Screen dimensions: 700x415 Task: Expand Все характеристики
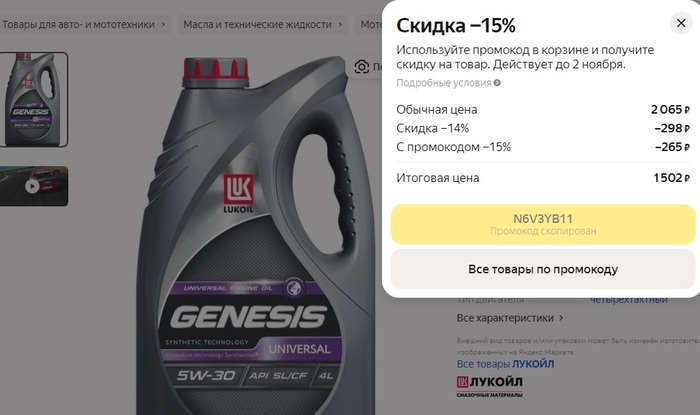pyautogui.click(x=505, y=318)
